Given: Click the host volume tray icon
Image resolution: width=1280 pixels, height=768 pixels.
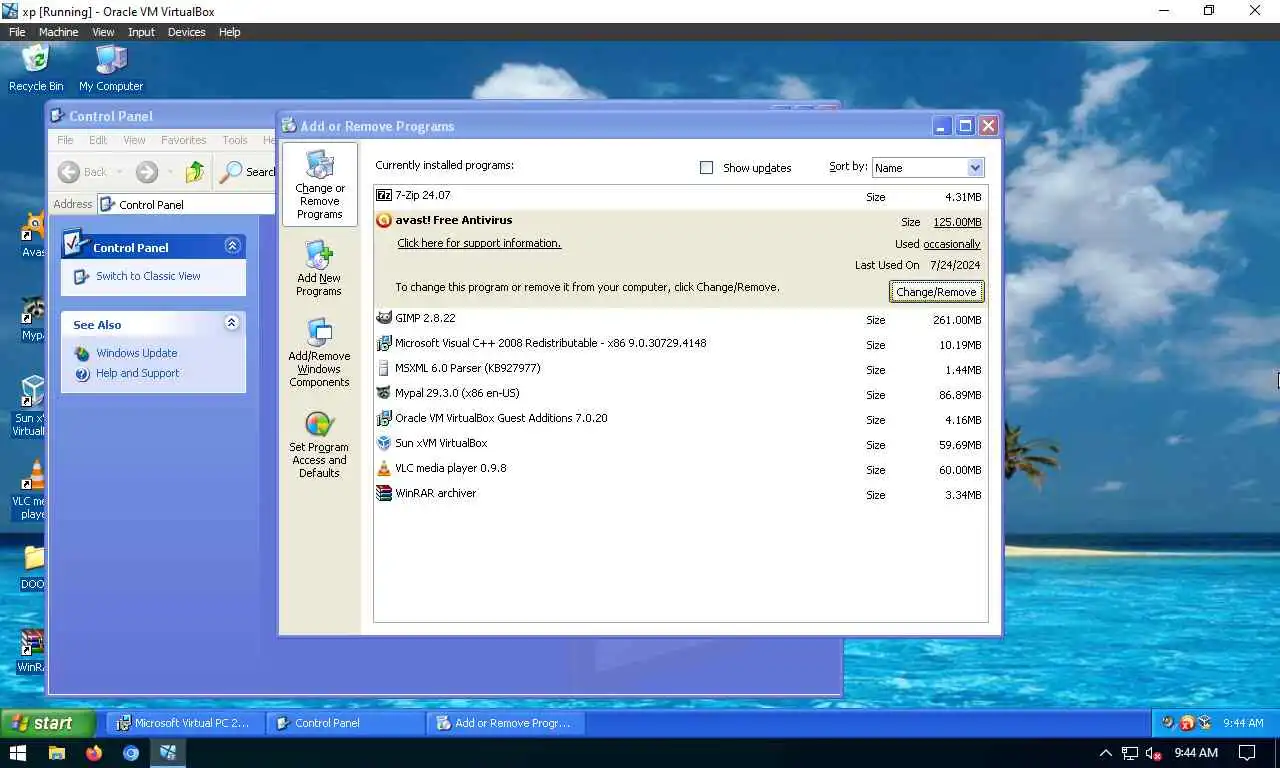Looking at the screenshot, I should point(1153,753).
